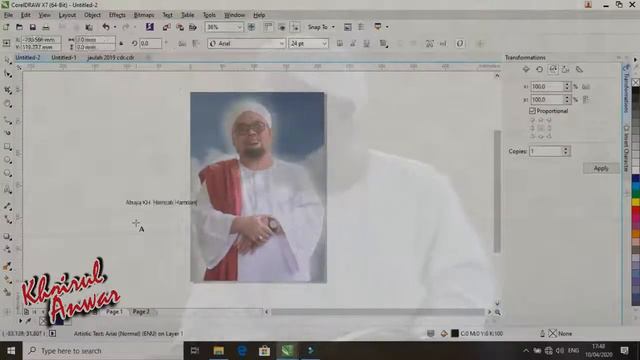
Task: Toggle the Bold text formatting icon
Action: [x=340, y=43]
